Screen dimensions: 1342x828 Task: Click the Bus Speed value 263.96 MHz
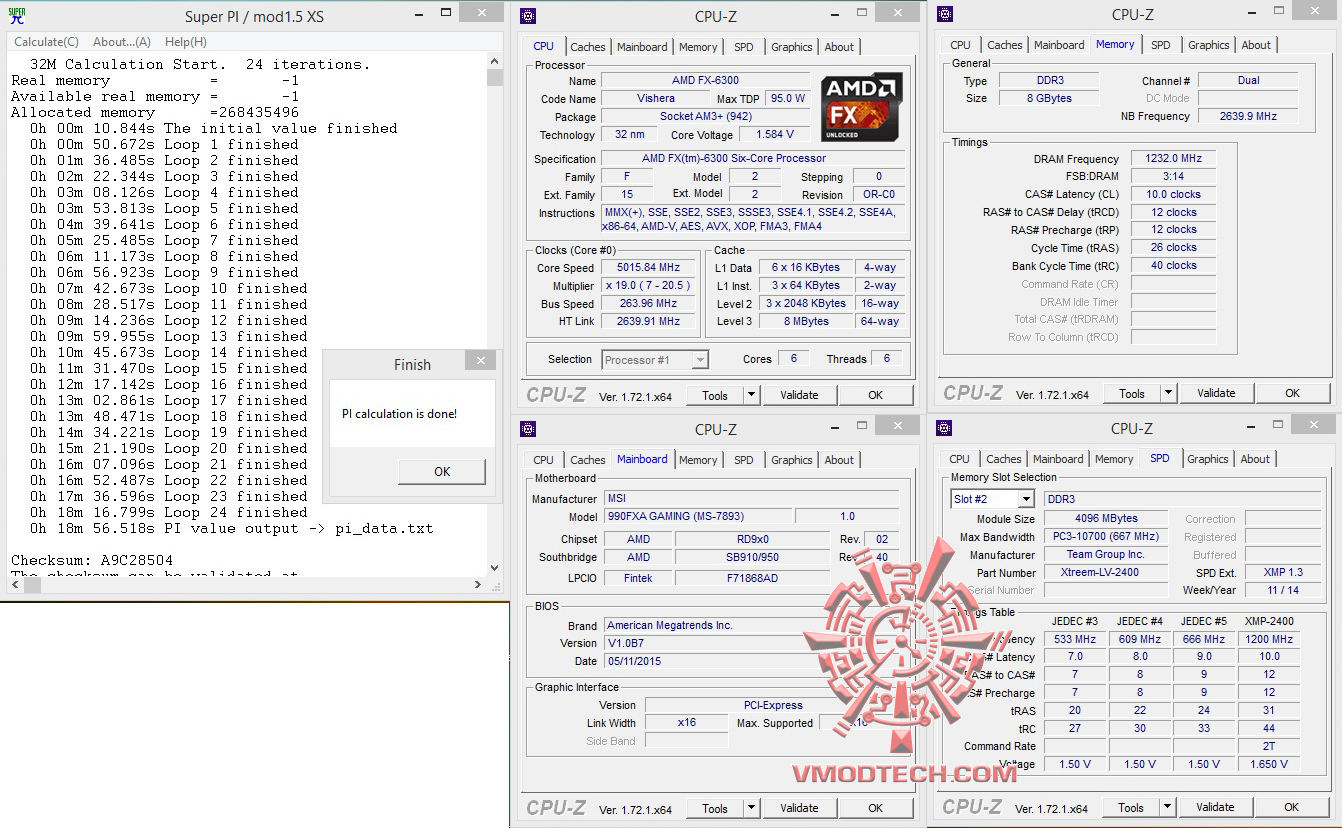[648, 303]
